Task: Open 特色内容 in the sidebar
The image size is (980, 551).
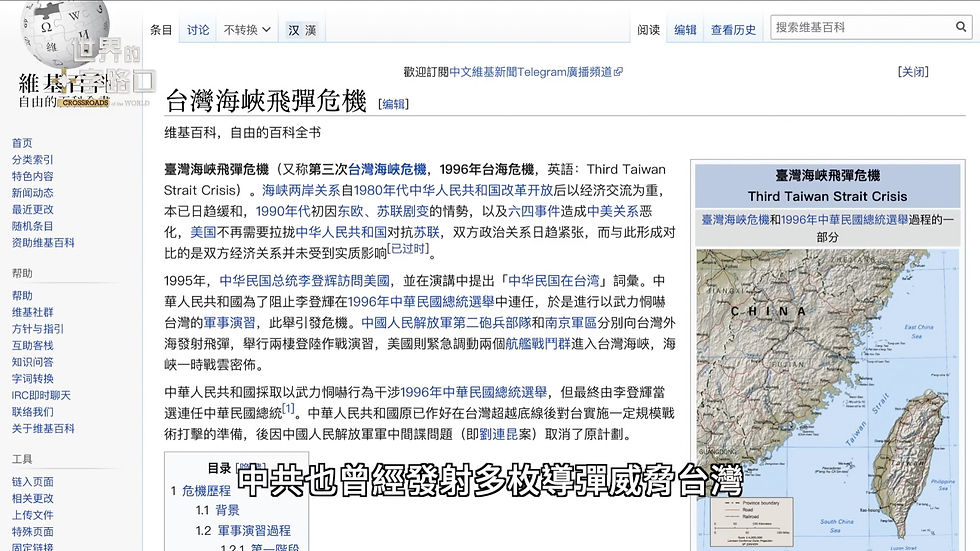Action: point(32,176)
